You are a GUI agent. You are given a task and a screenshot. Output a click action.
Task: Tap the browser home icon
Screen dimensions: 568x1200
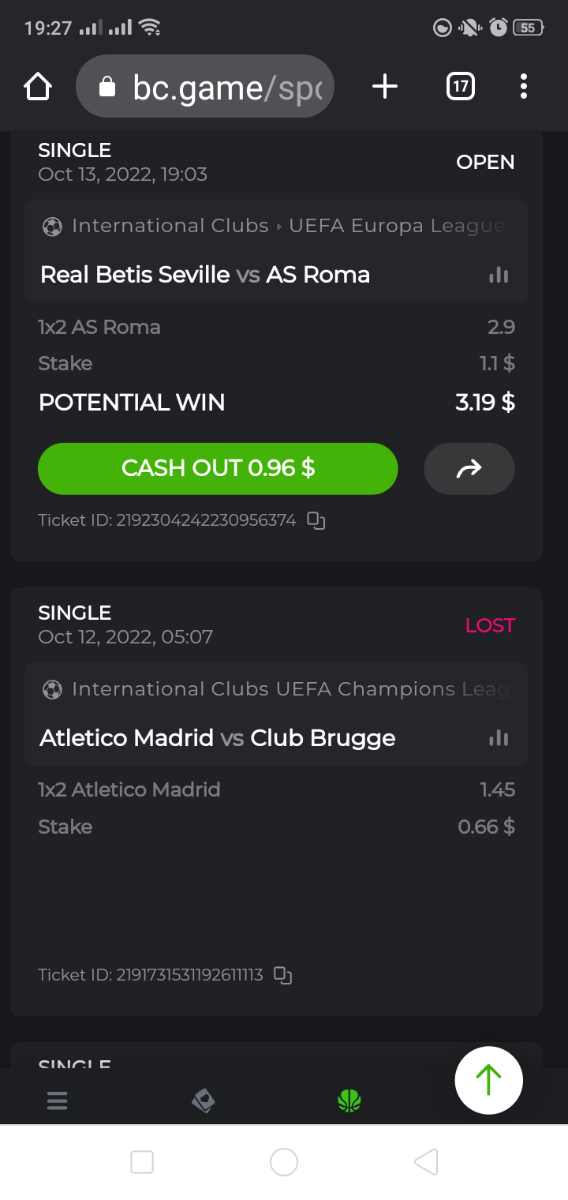(38, 87)
